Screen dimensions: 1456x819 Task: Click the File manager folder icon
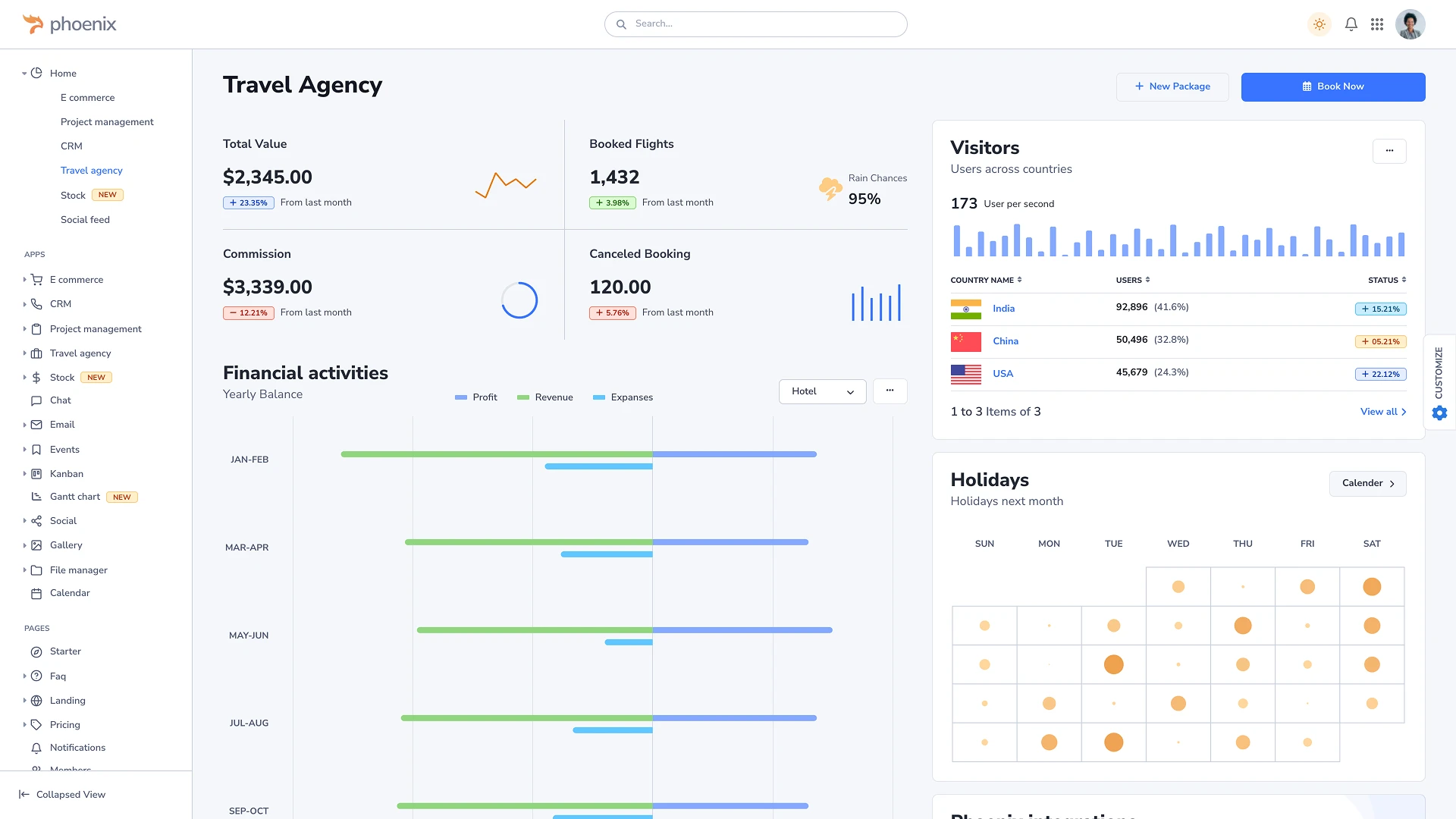pos(36,570)
